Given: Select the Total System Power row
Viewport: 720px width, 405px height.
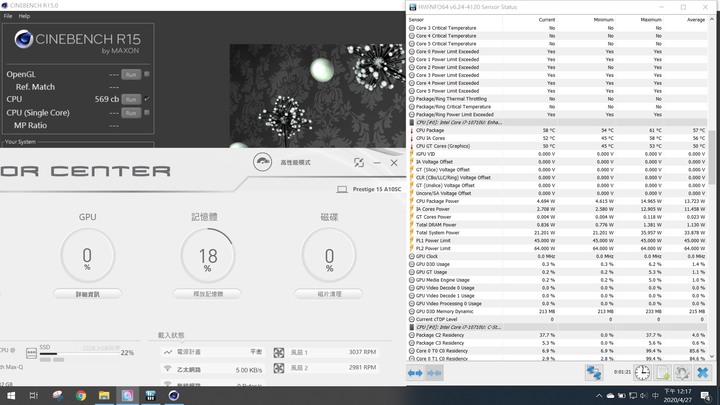Looking at the screenshot, I should (557, 233).
